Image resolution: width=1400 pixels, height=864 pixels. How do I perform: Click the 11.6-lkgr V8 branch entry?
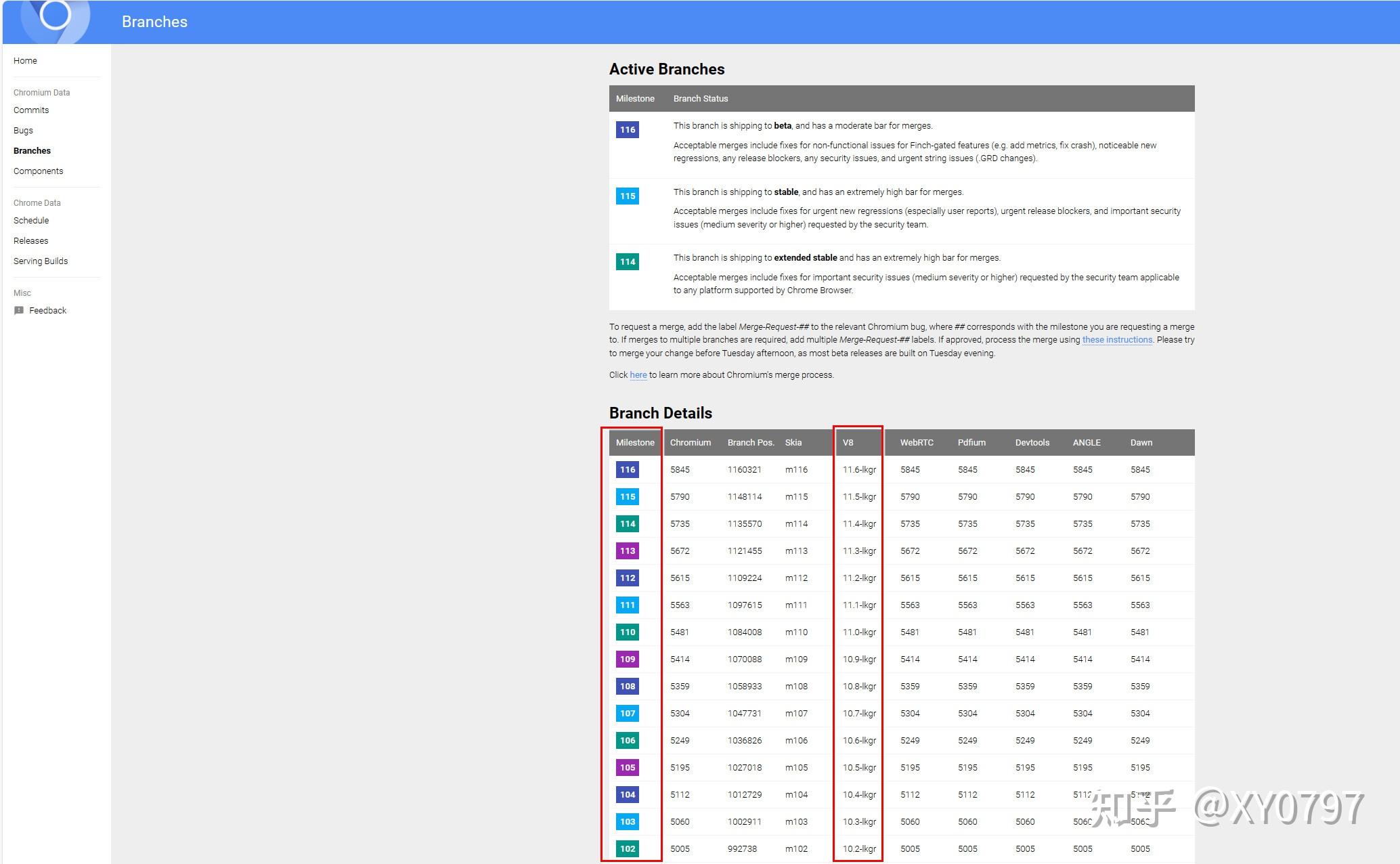[x=859, y=470]
